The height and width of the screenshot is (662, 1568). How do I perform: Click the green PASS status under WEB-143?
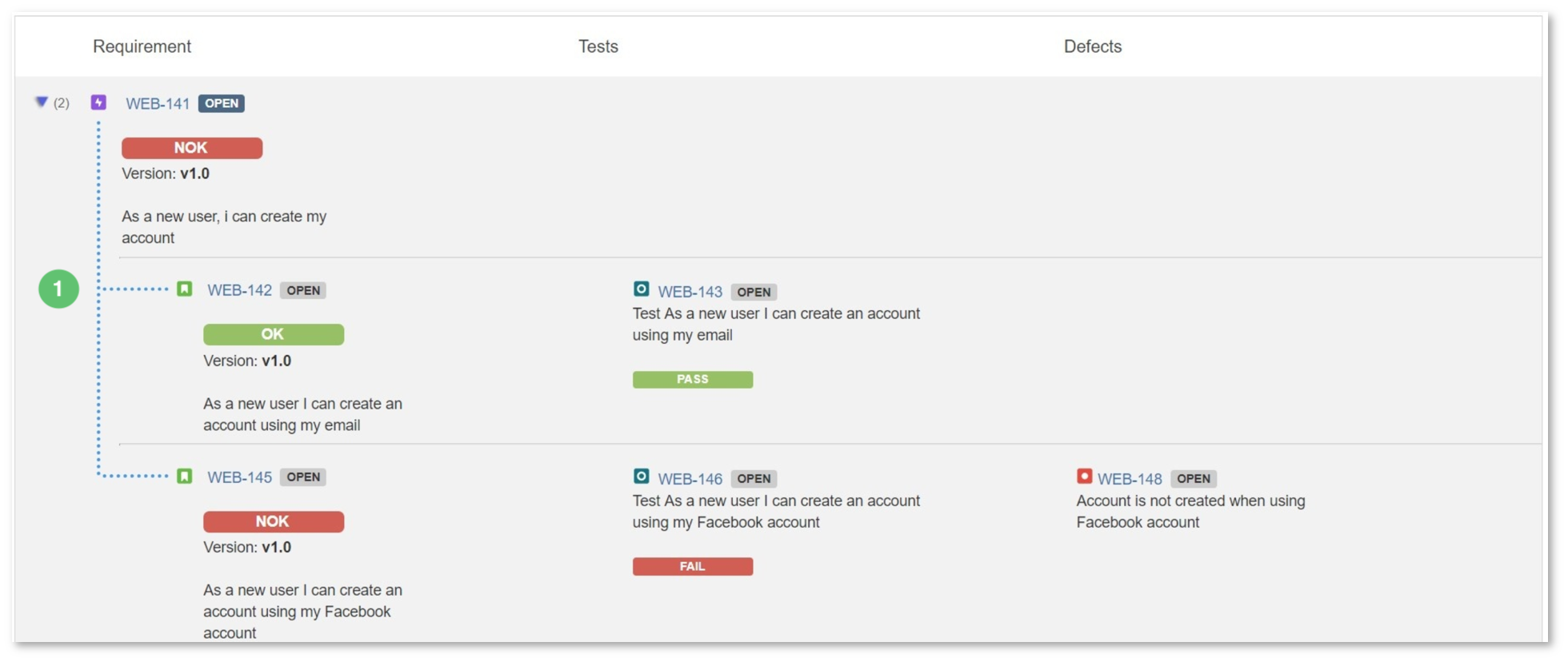(693, 379)
